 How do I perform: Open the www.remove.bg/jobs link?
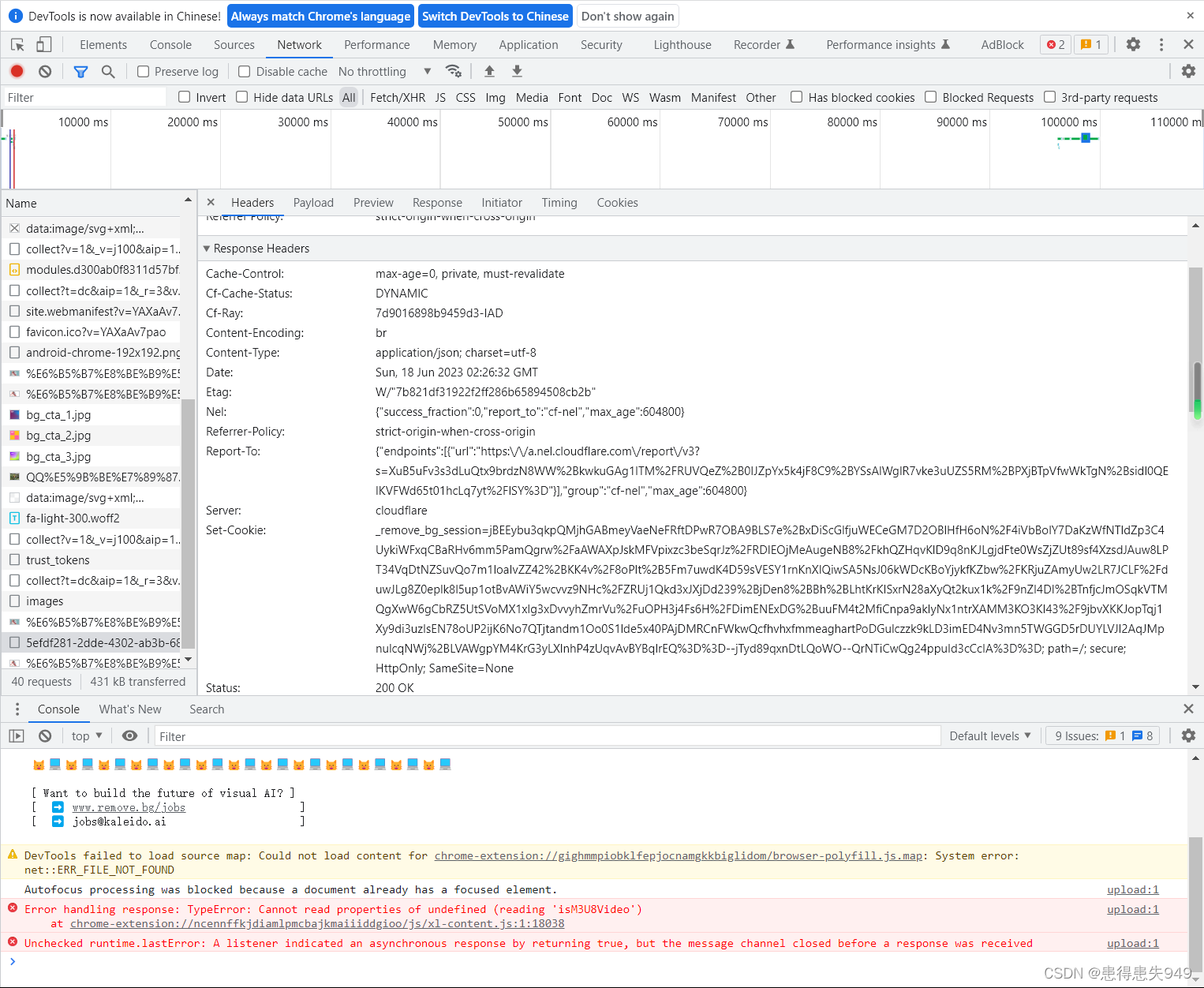click(129, 807)
